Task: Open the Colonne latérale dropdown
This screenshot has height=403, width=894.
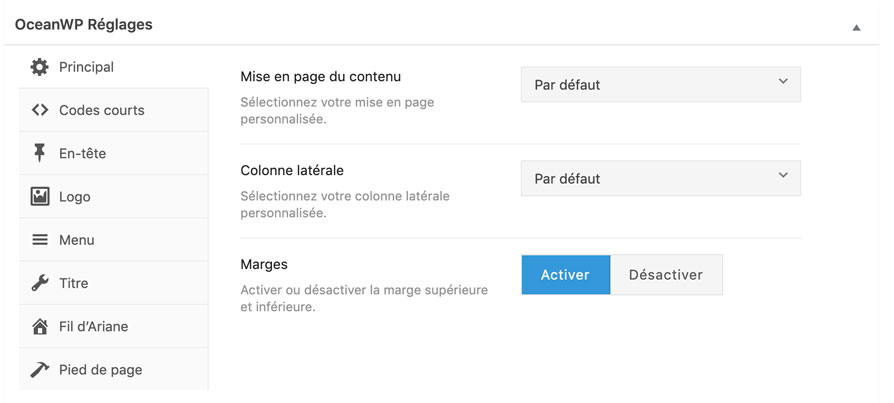Action: (660, 179)
